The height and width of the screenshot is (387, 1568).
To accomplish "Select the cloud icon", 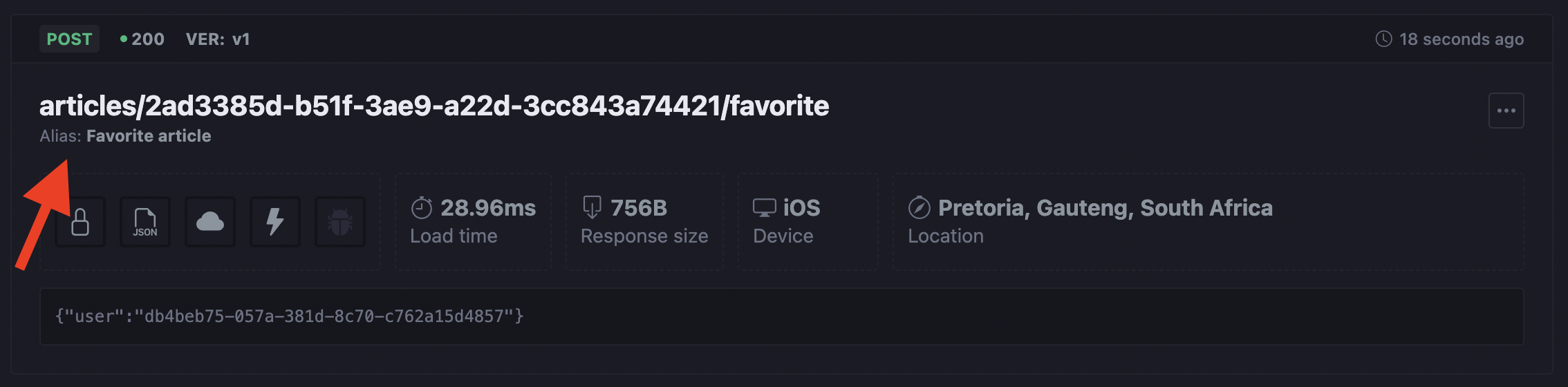I will (x=210, y=222).
